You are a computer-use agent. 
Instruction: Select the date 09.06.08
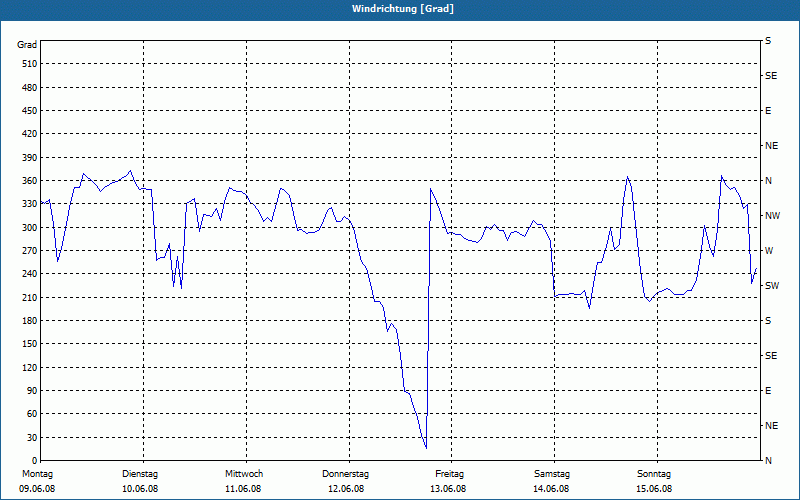click(x=37, y=489)
